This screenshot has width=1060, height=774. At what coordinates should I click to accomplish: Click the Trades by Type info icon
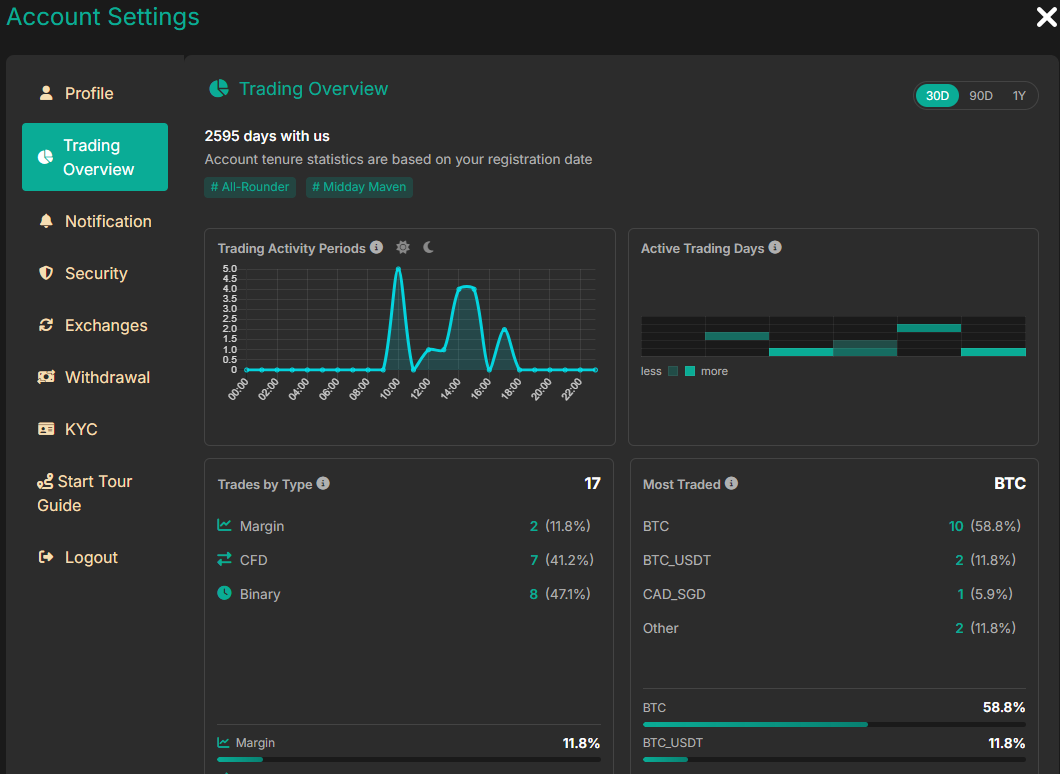click(323, 483)
